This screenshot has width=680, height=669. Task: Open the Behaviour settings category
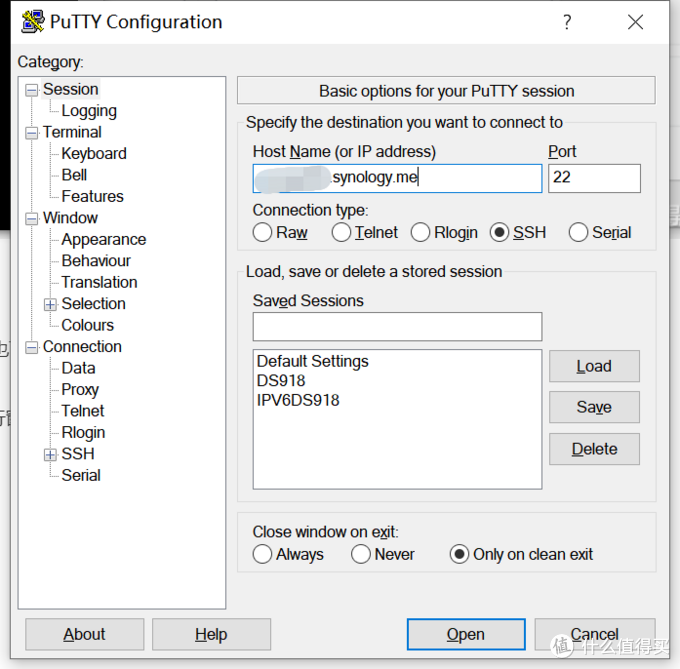tap(96, 261)
